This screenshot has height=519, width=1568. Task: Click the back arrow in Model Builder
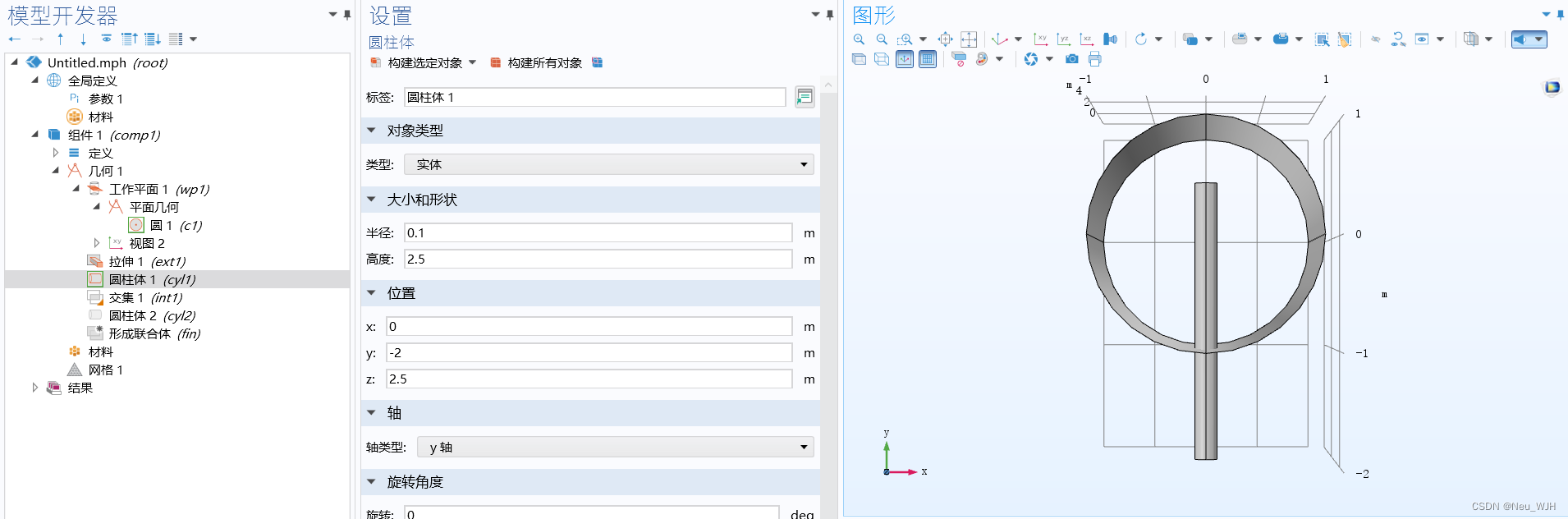14,39
